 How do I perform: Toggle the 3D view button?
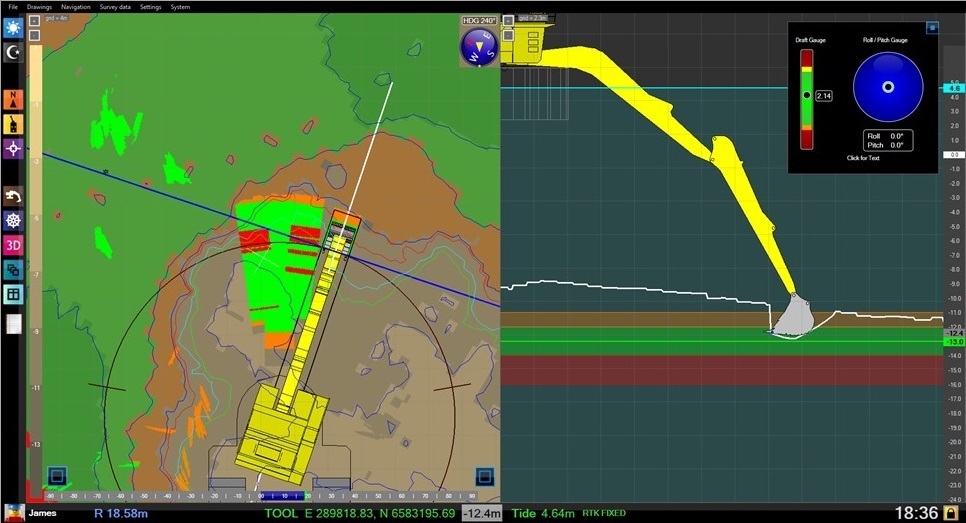click(x=13, y=245)
